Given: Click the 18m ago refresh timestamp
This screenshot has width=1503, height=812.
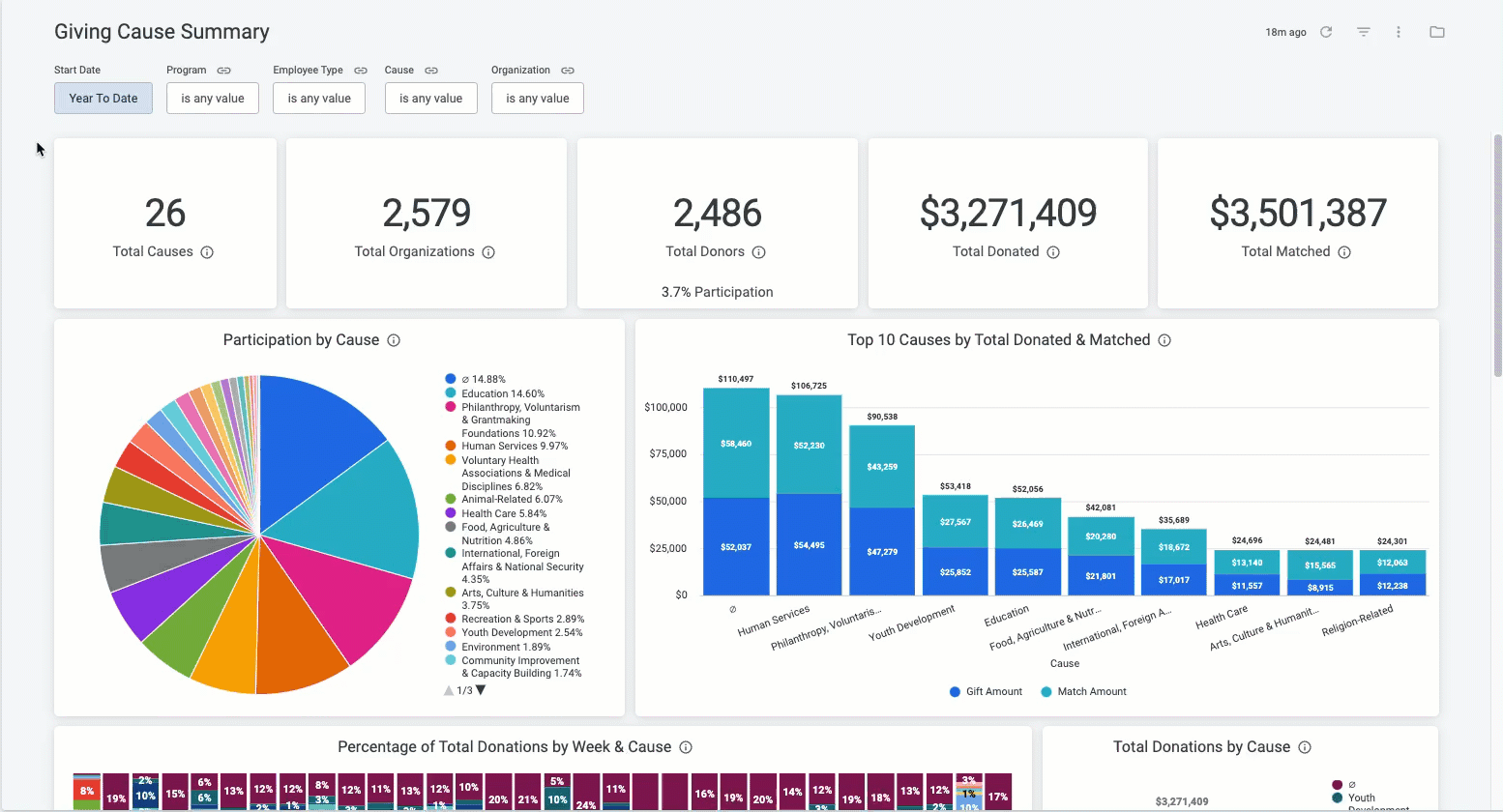Looking at the screenshot, I should point(1285,32).
